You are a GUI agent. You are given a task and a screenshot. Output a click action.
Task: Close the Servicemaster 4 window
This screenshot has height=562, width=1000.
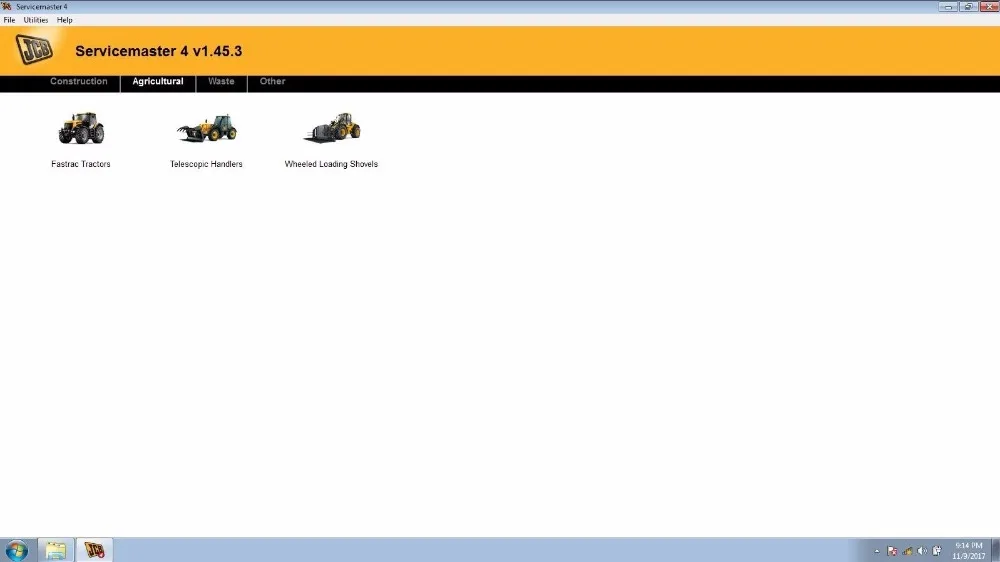[x=989, y=6]
